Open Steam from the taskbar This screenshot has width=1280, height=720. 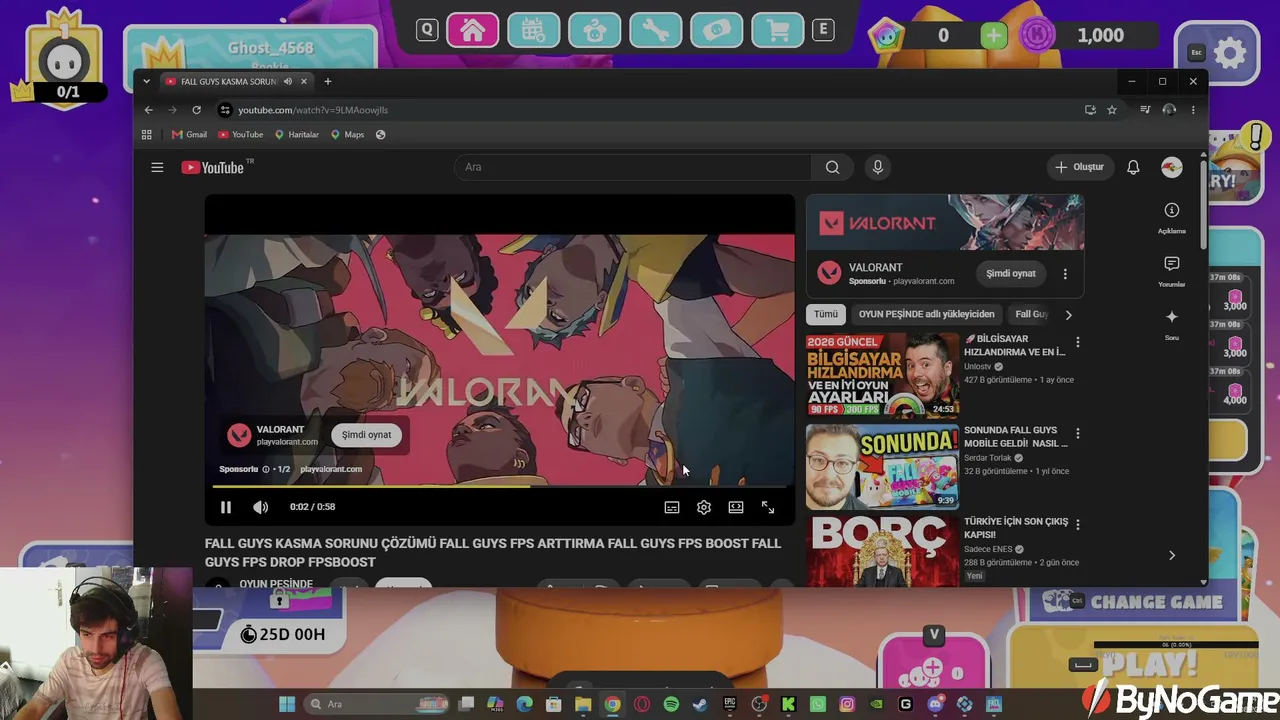(x=700, y=704)
